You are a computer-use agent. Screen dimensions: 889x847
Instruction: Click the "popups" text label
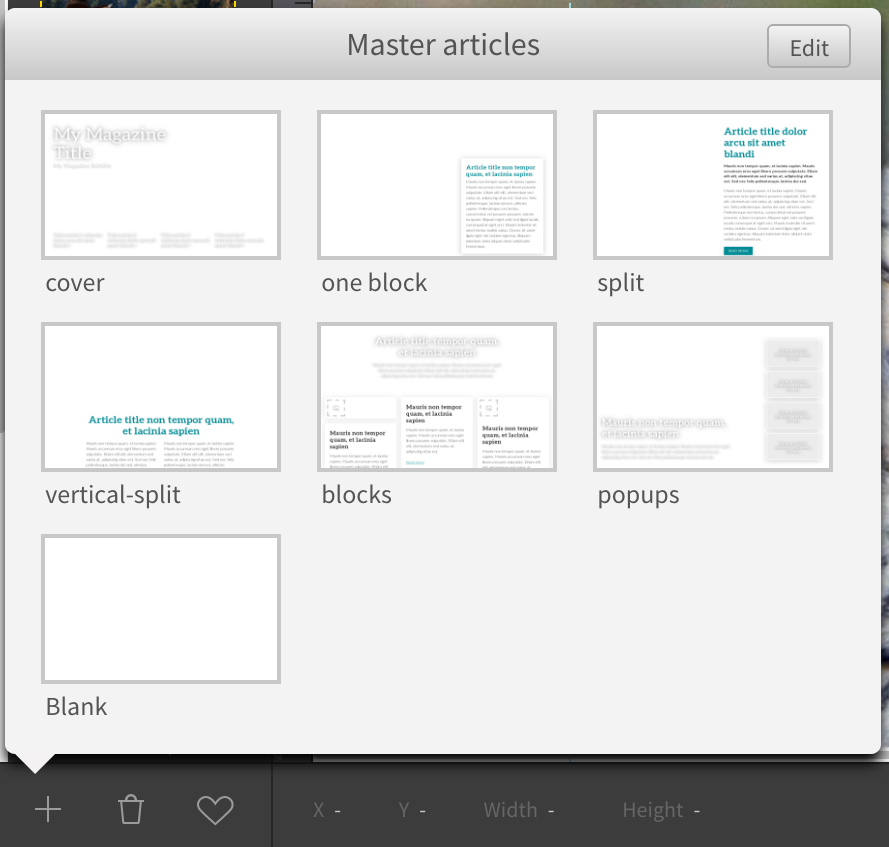click(x=638, y=495)
